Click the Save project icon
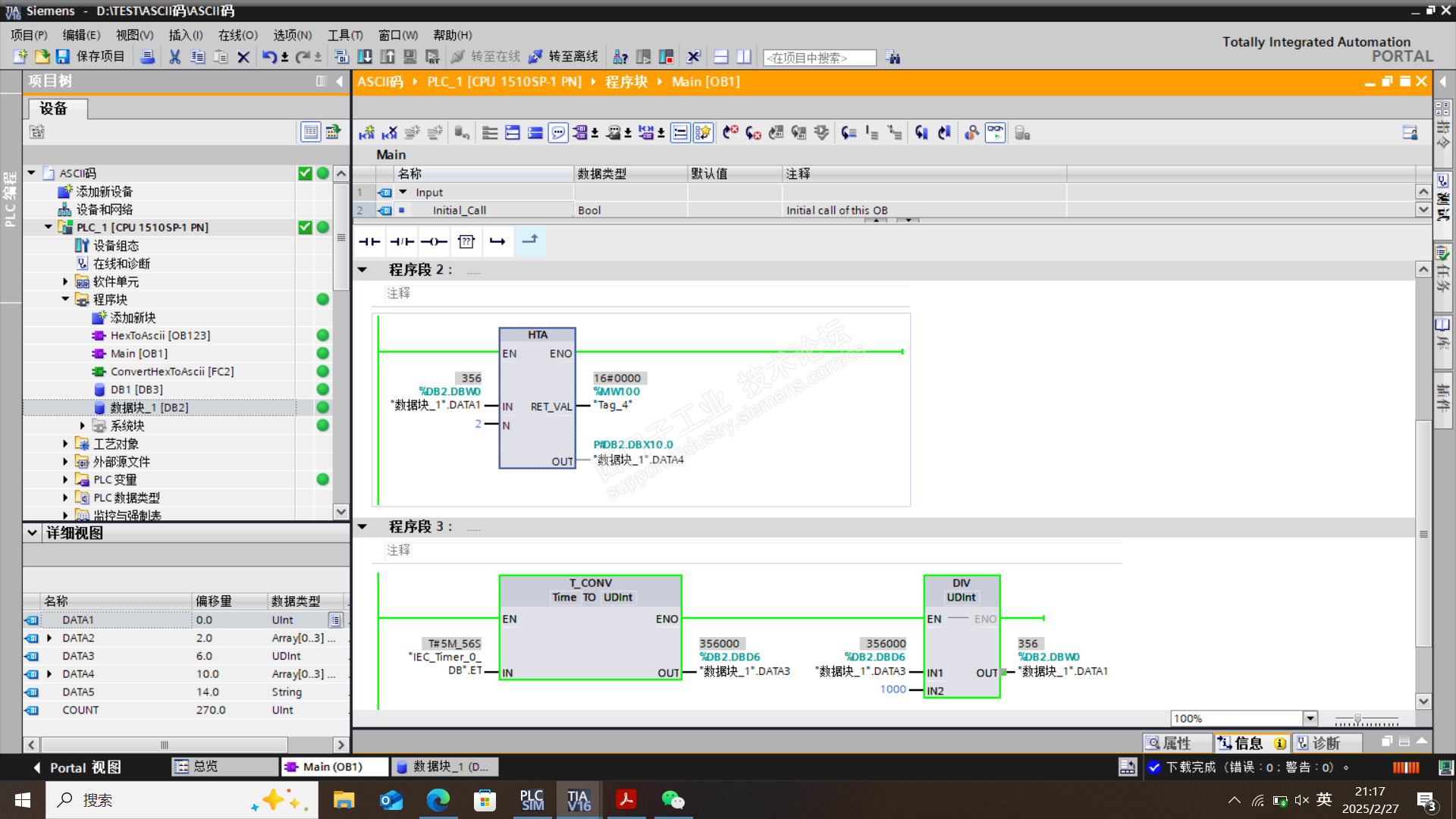 pos(63,57)
